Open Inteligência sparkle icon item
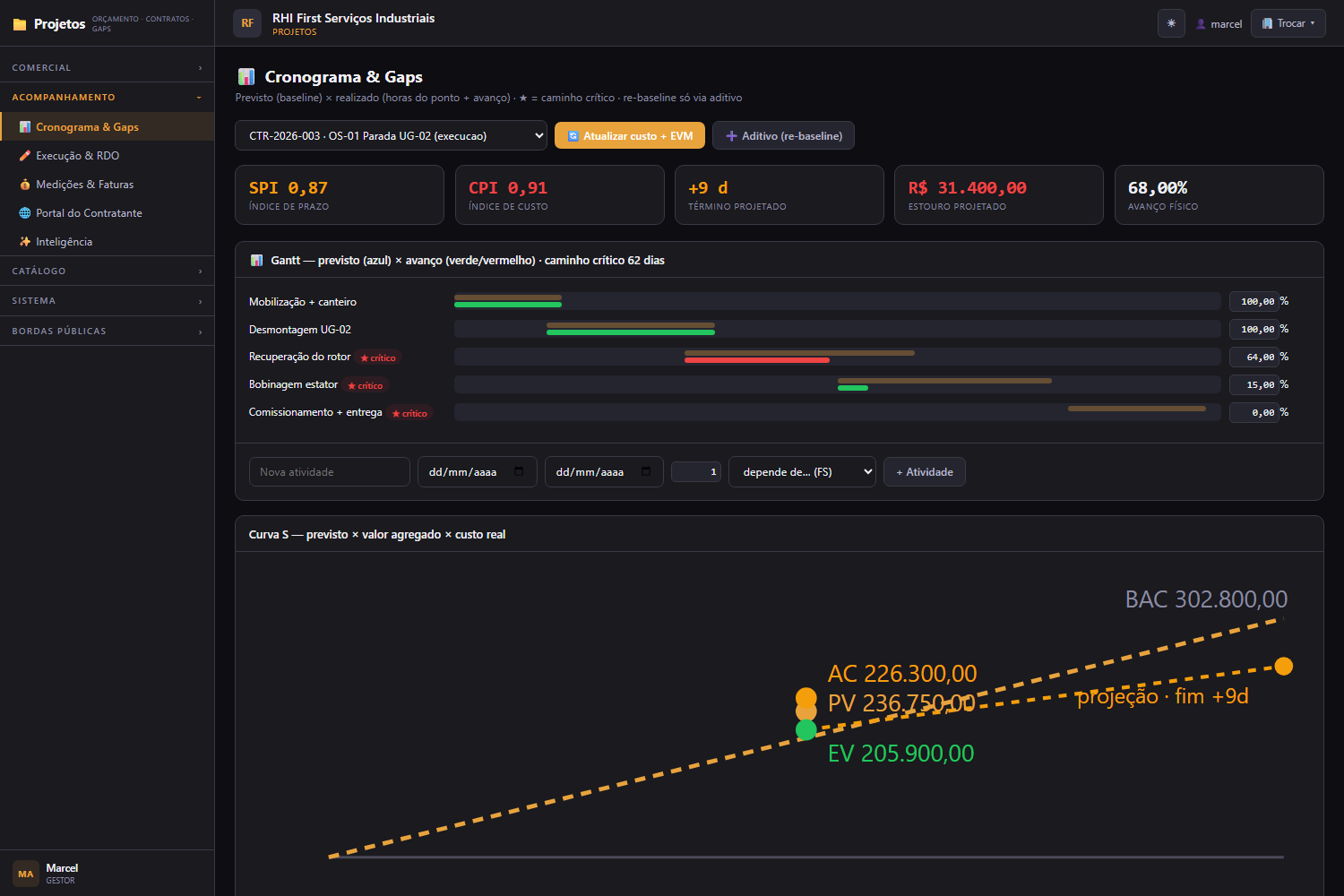This screenshot has width=1344, height=896. pyautogui.click(x=108, y=242)
